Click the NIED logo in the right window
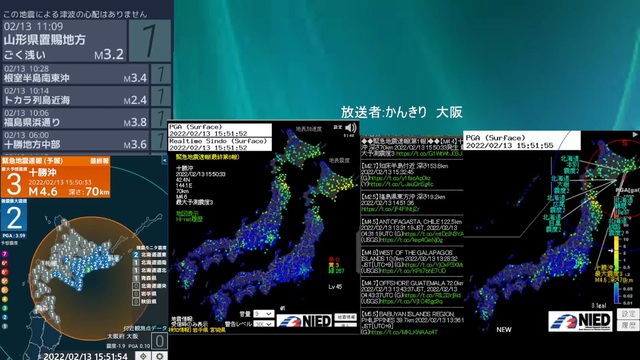Image resolution: width=640 pixels, height=360 pixels. [x=580, y=321]
